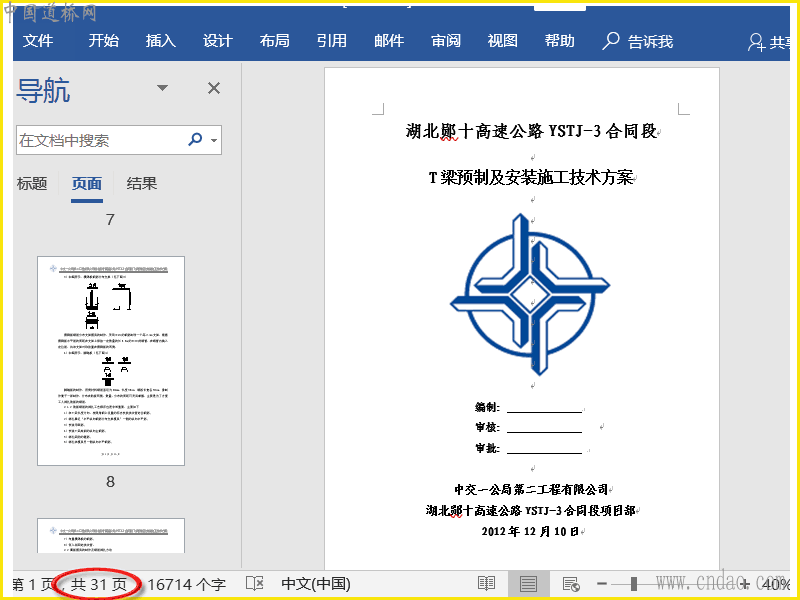Screen dimensions: 800x600
Task: Click the proofing check book icon
Action: point(255,584)
